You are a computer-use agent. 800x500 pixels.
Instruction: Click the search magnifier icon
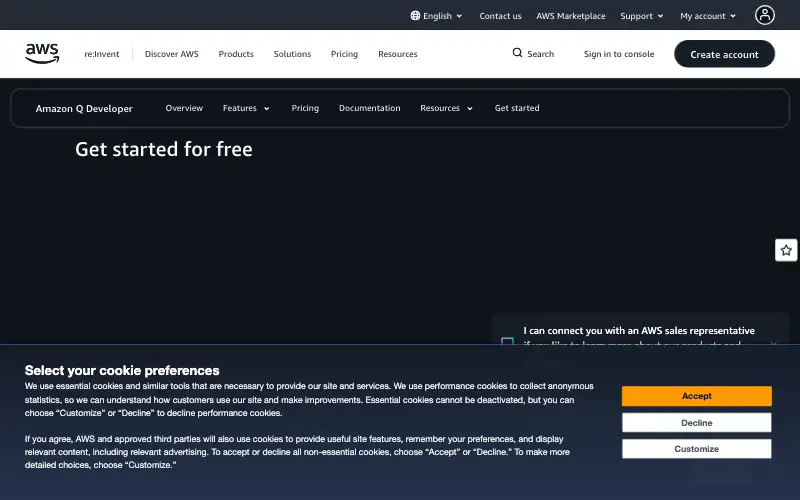(517, 53)
